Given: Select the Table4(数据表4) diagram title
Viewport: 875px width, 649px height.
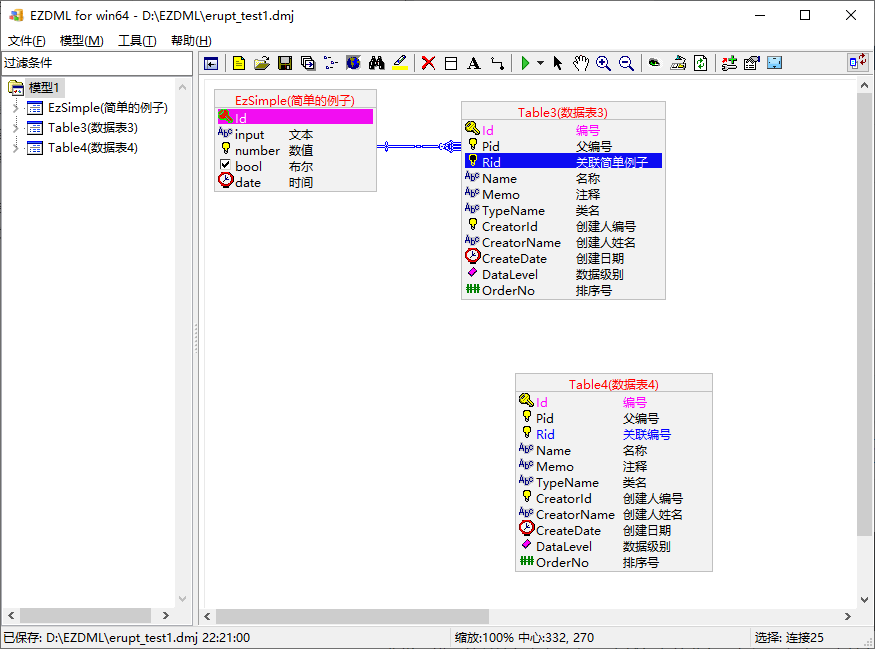Looking at the screenshot, I should click(x=613, y=384).
